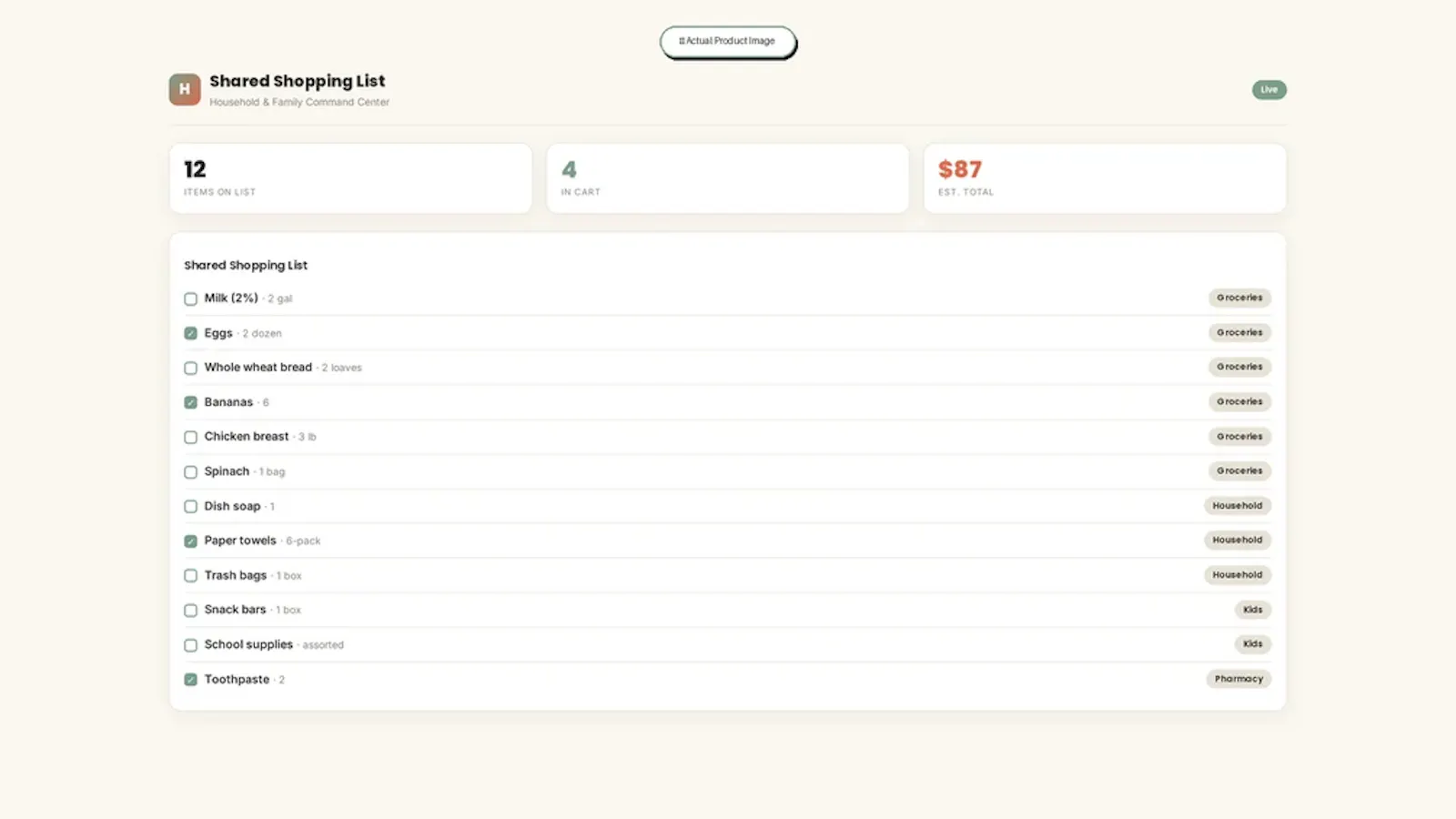Click the Chicken breast item name

247,436
